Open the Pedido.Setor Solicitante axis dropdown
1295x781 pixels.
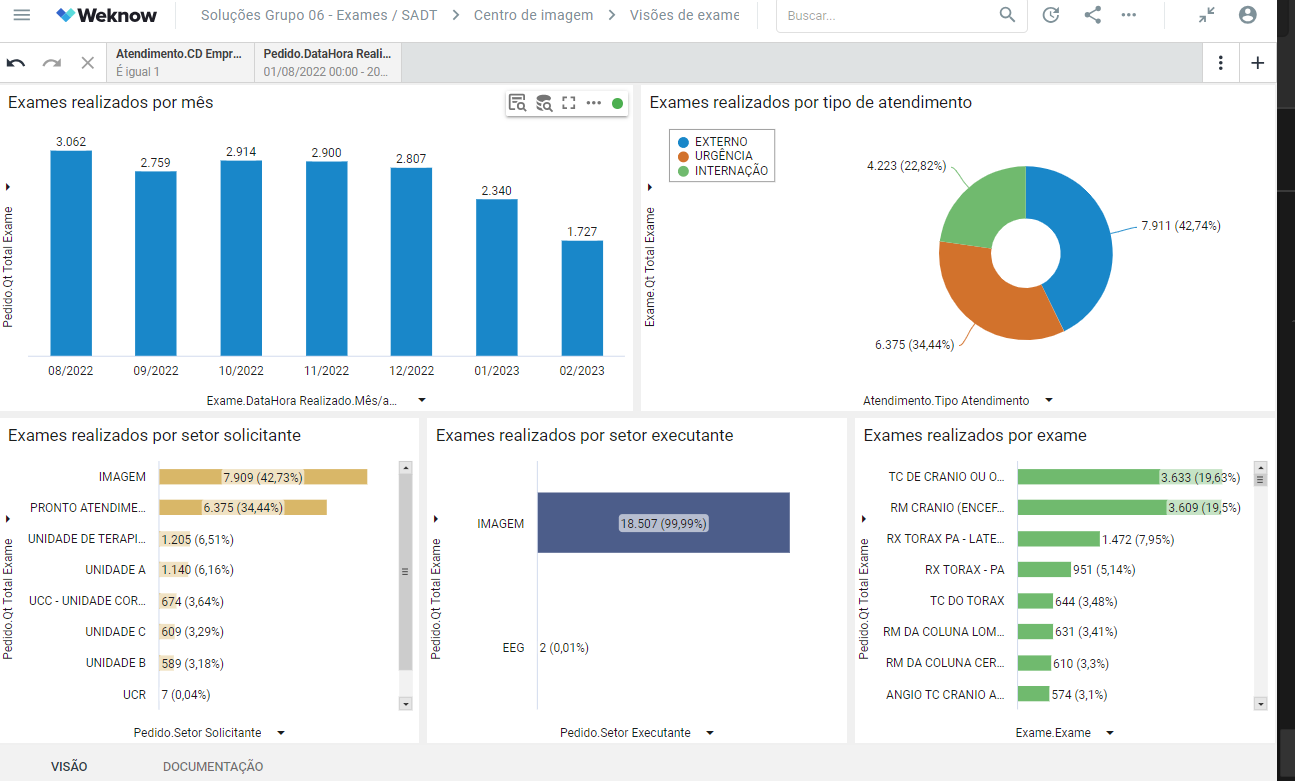pos(281,733)
